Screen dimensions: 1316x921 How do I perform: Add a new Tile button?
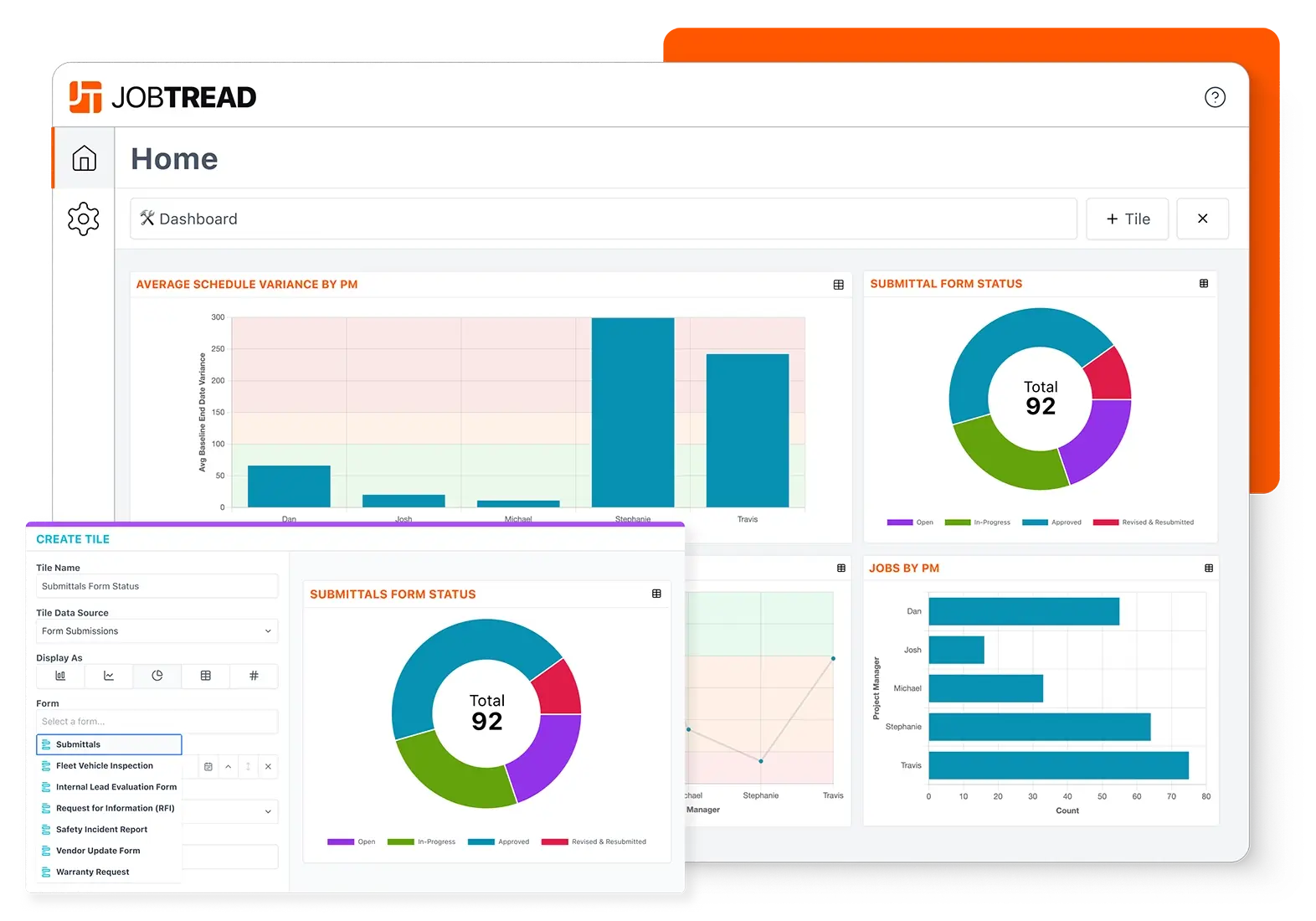click(x=1127, y=219)
